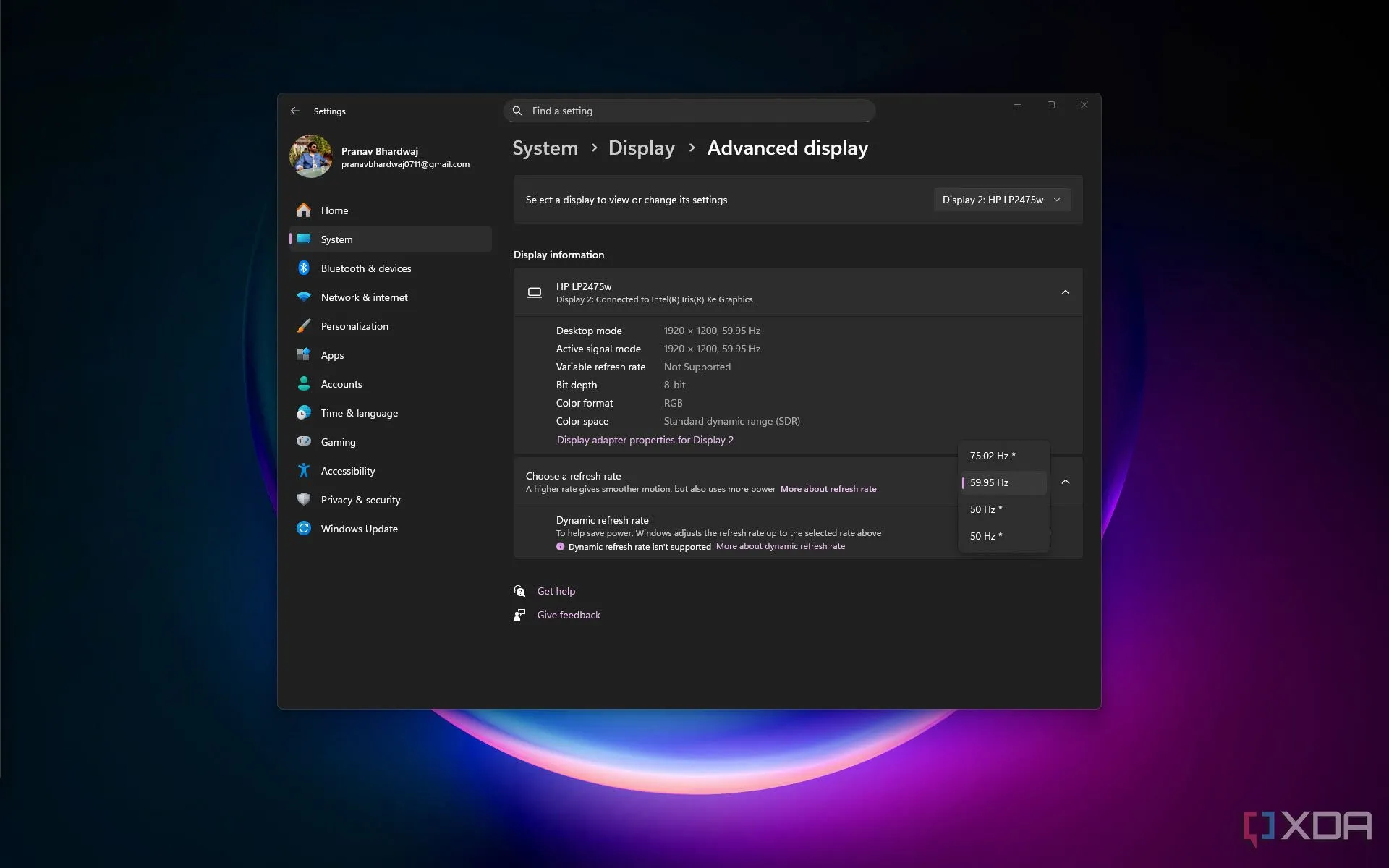
Task: Click the Gaming controller icon
Action: pos(304,441)
